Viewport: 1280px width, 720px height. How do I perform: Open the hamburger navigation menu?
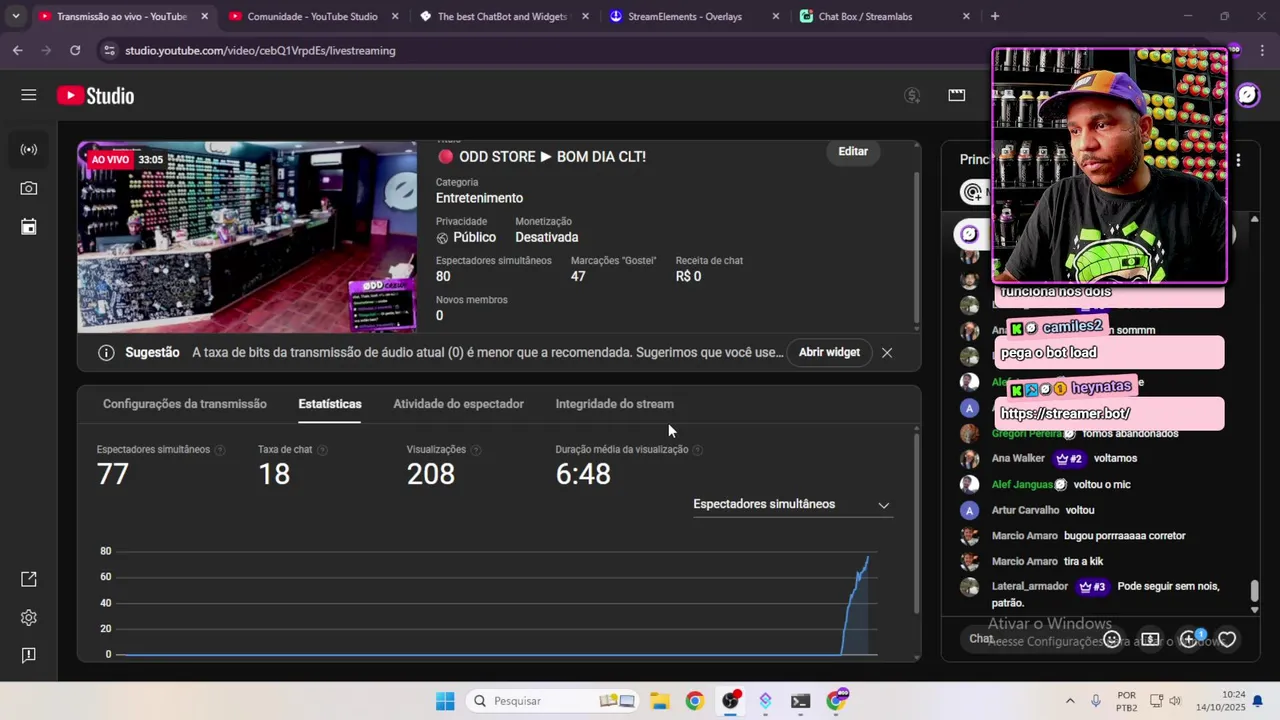point(28,95)
